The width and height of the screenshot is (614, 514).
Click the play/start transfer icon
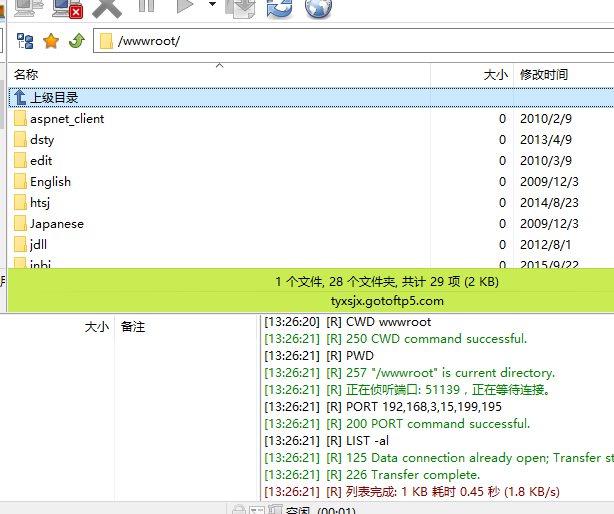tap(185, 7)
